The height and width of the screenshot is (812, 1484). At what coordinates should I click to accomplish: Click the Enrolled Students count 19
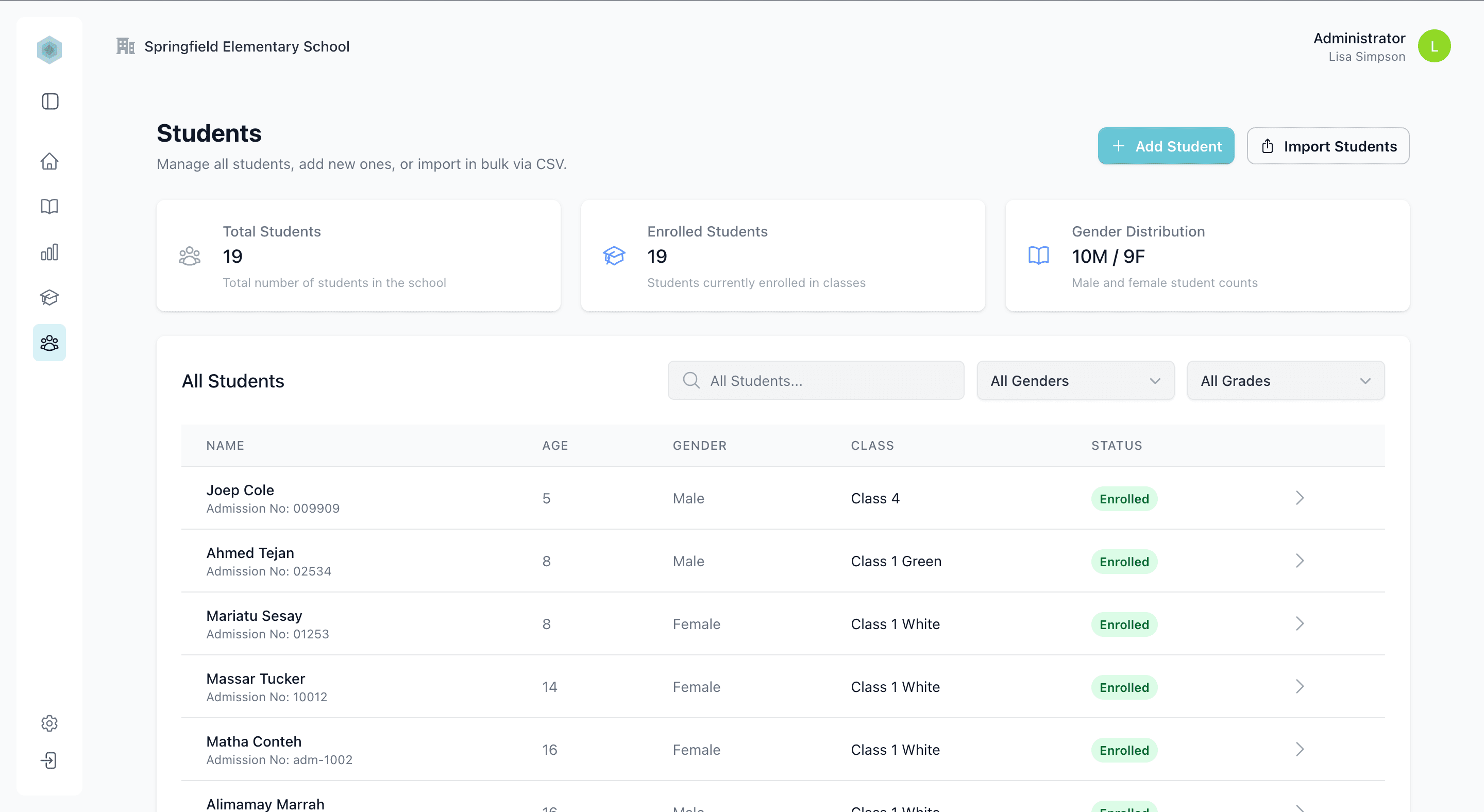click(x=657, y=256)
